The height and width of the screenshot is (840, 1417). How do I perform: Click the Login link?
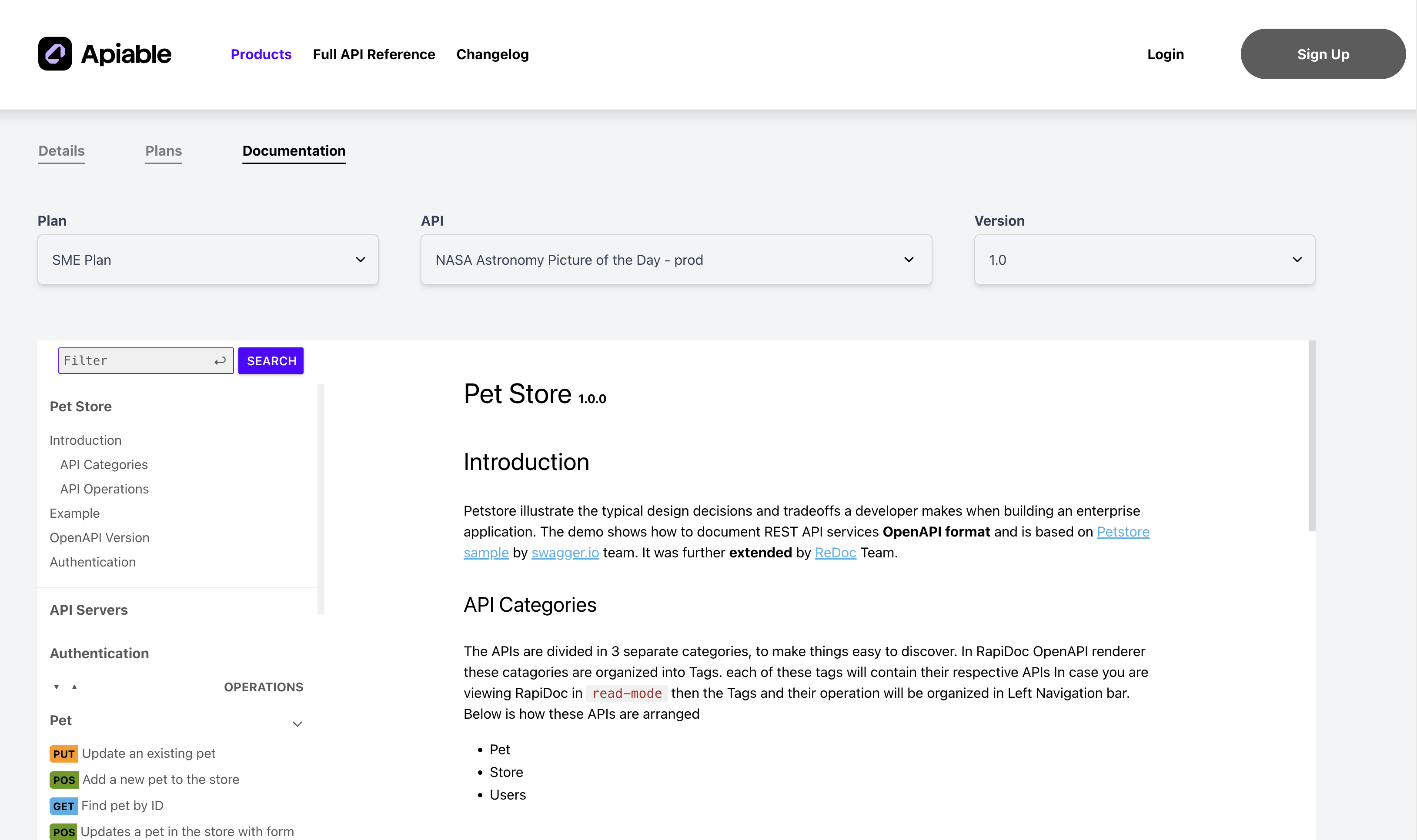(1165, 54)
